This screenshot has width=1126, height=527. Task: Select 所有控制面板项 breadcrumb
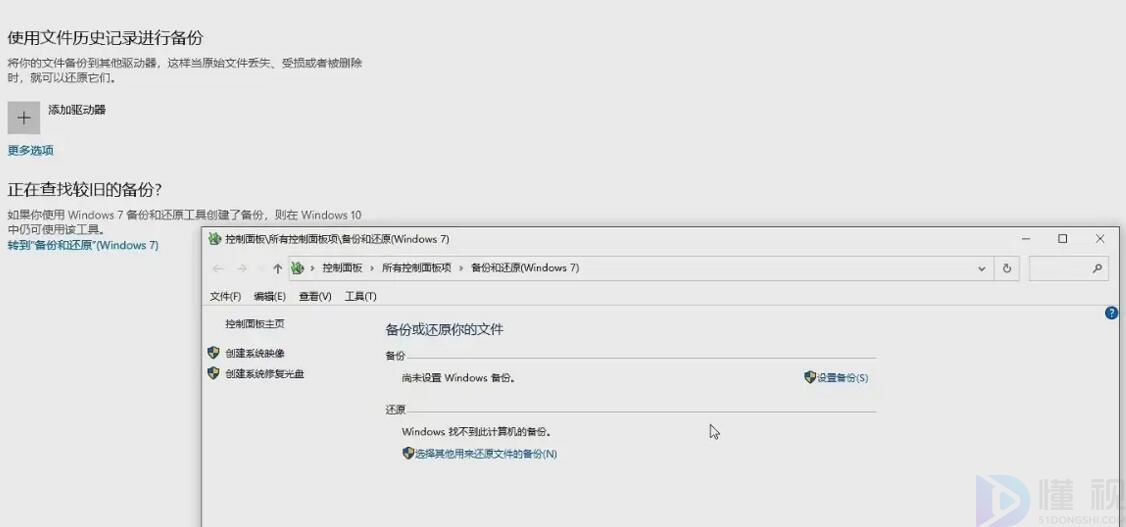(x=417, y=268)
